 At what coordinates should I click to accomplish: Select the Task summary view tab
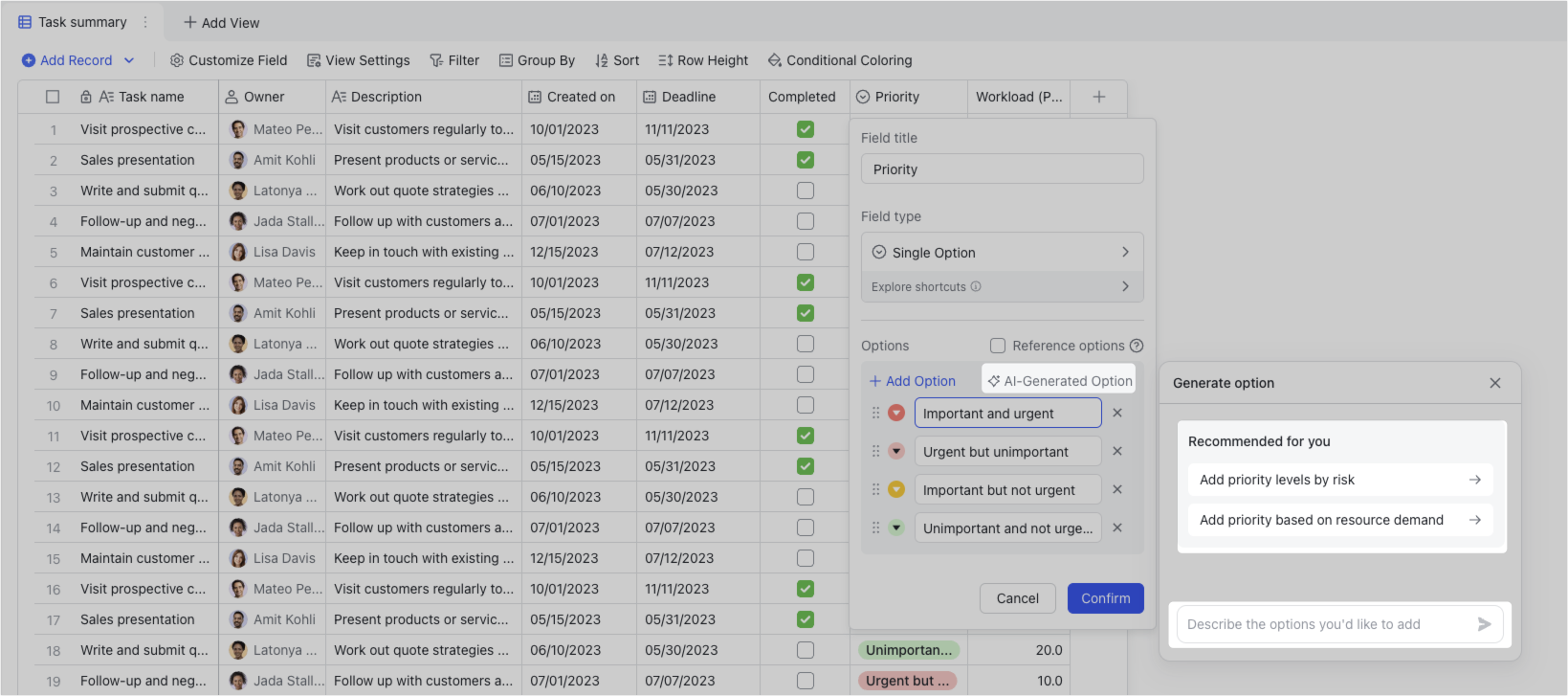click(x=82, y=22)
